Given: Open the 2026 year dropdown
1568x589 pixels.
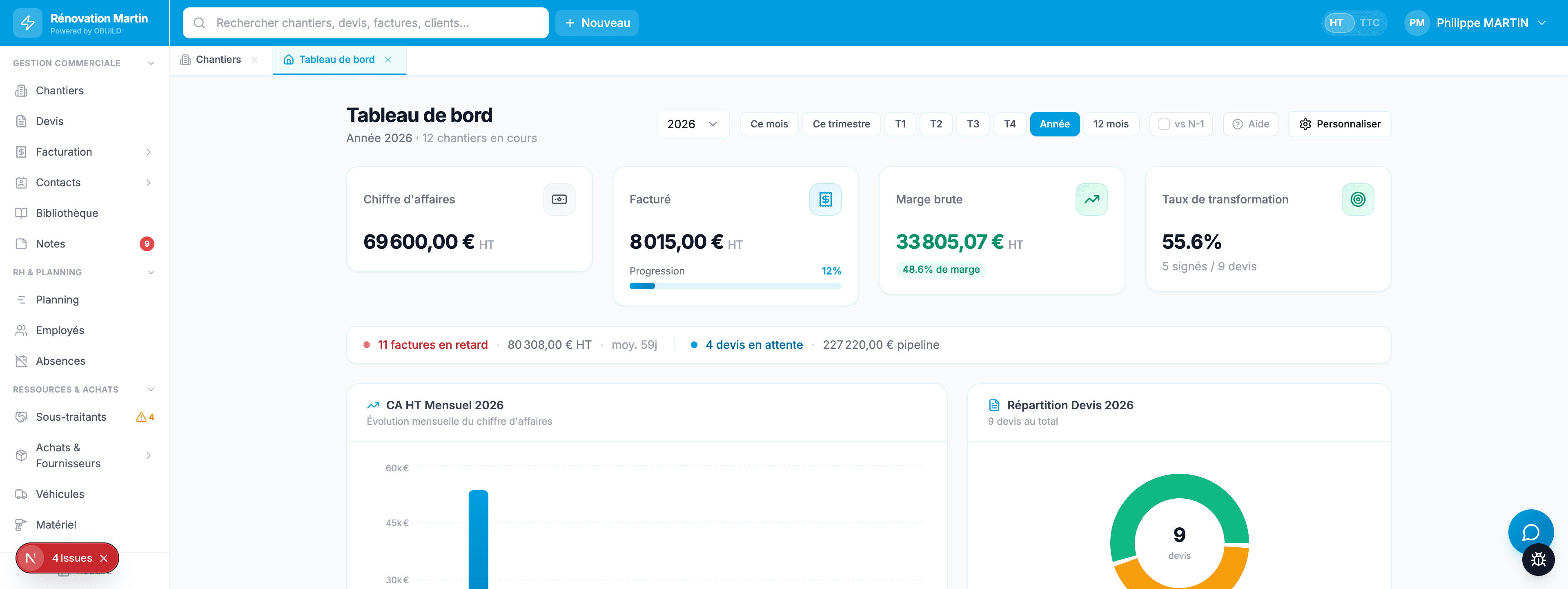Looking at the screenshot, I should tap(693, 124).
